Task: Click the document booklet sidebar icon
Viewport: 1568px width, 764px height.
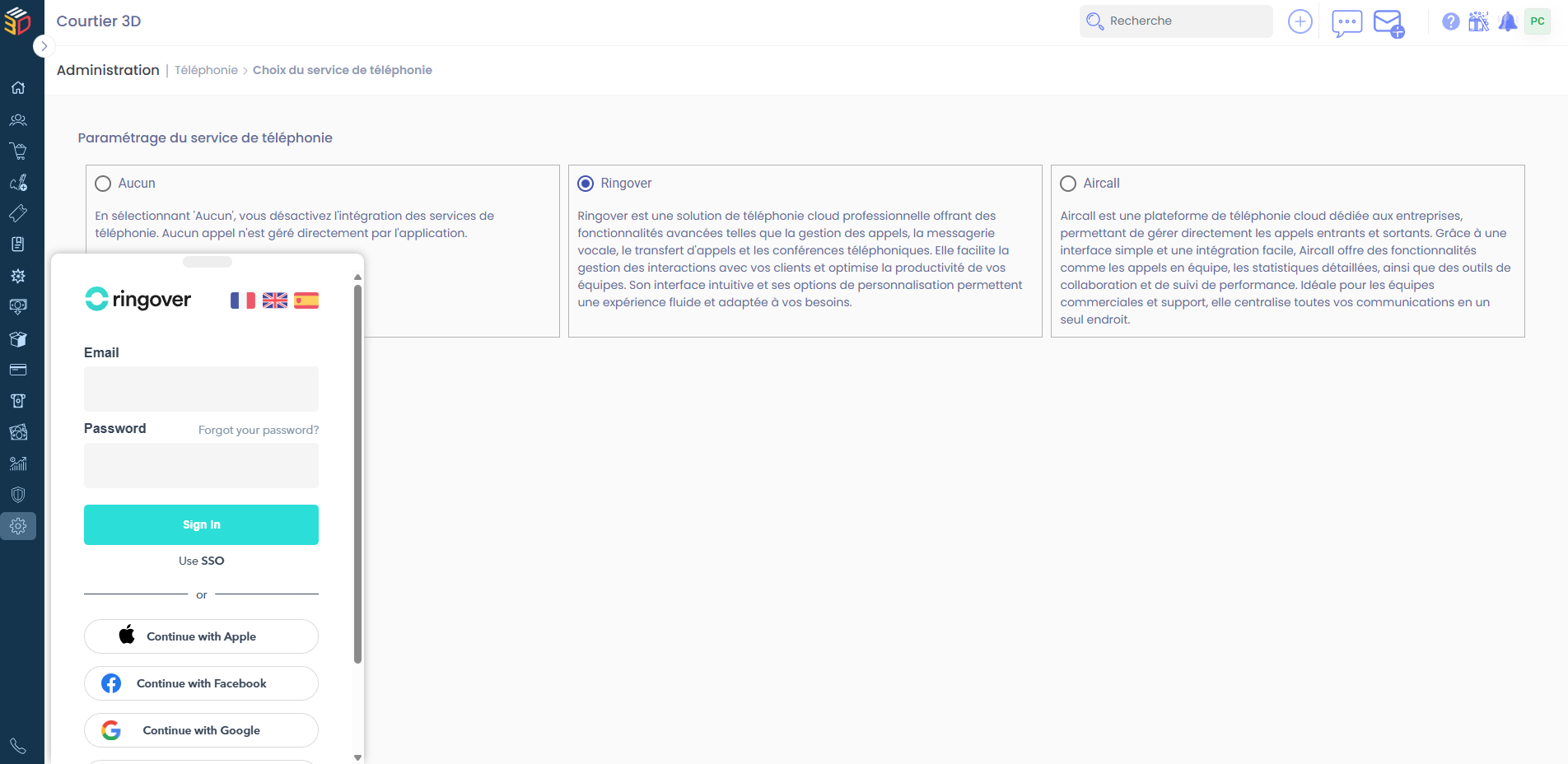Action: (x=18, y=245)
